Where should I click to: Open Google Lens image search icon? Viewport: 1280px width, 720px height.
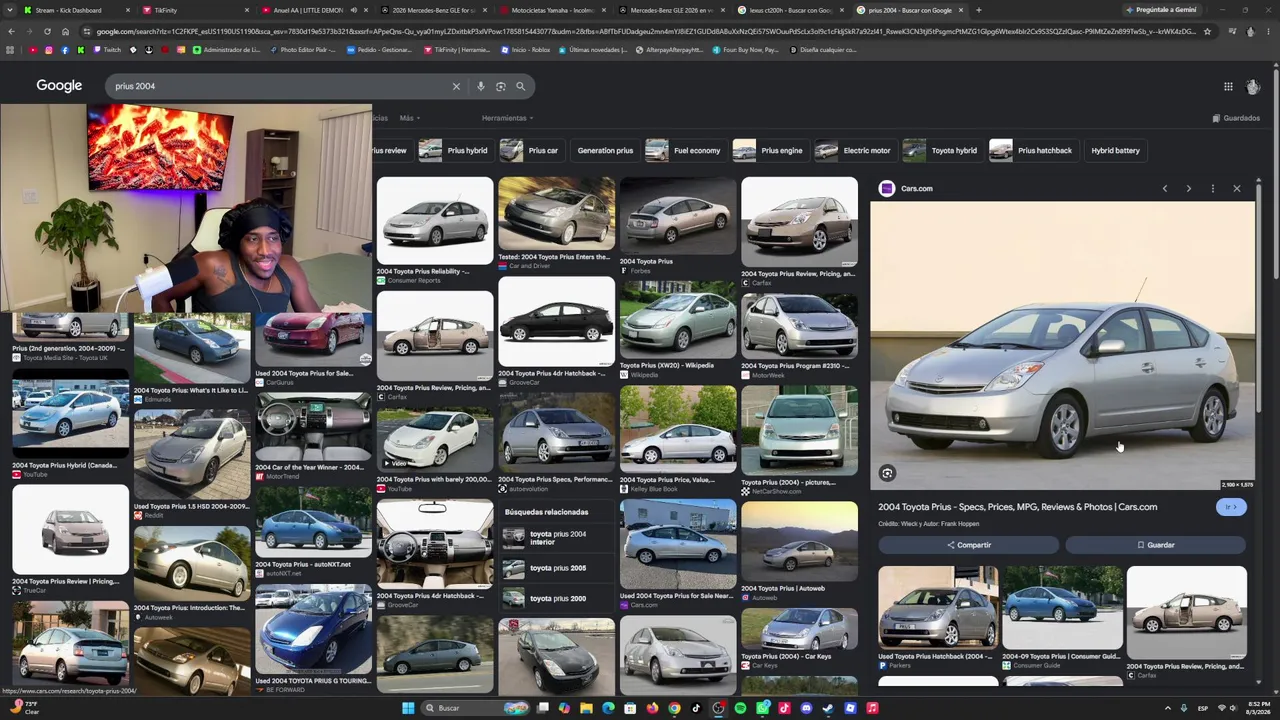tap(501, 86)
